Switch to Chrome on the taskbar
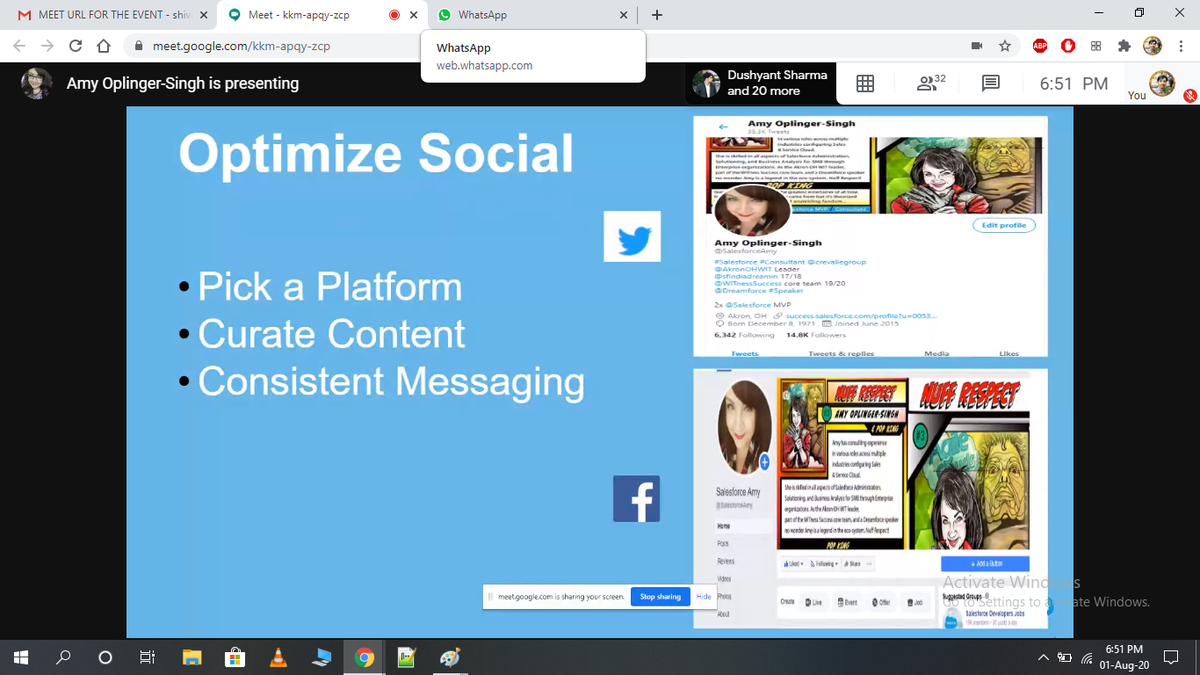 click(x=366, y=657)
